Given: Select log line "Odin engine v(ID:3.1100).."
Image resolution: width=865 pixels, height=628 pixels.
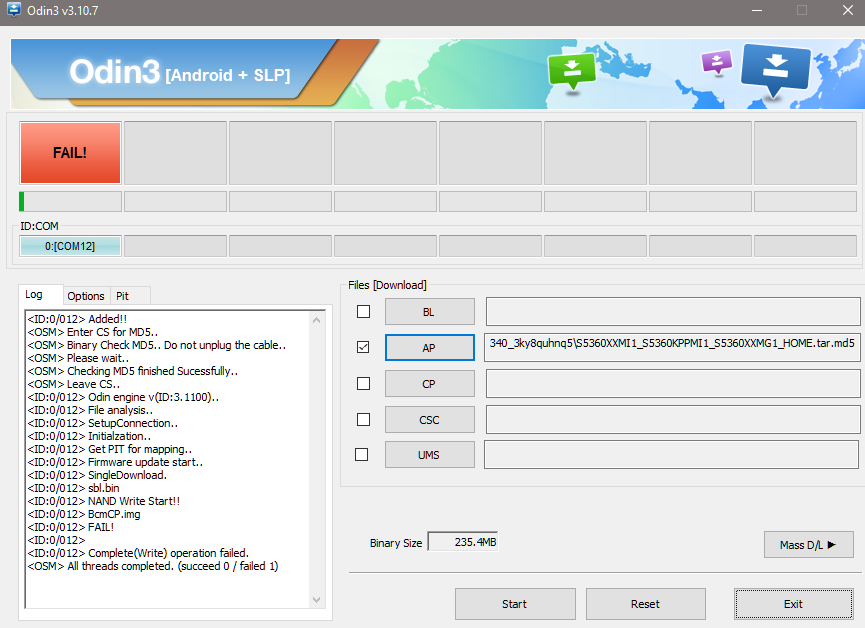Looking at the screenshot, I should (153, 397).
